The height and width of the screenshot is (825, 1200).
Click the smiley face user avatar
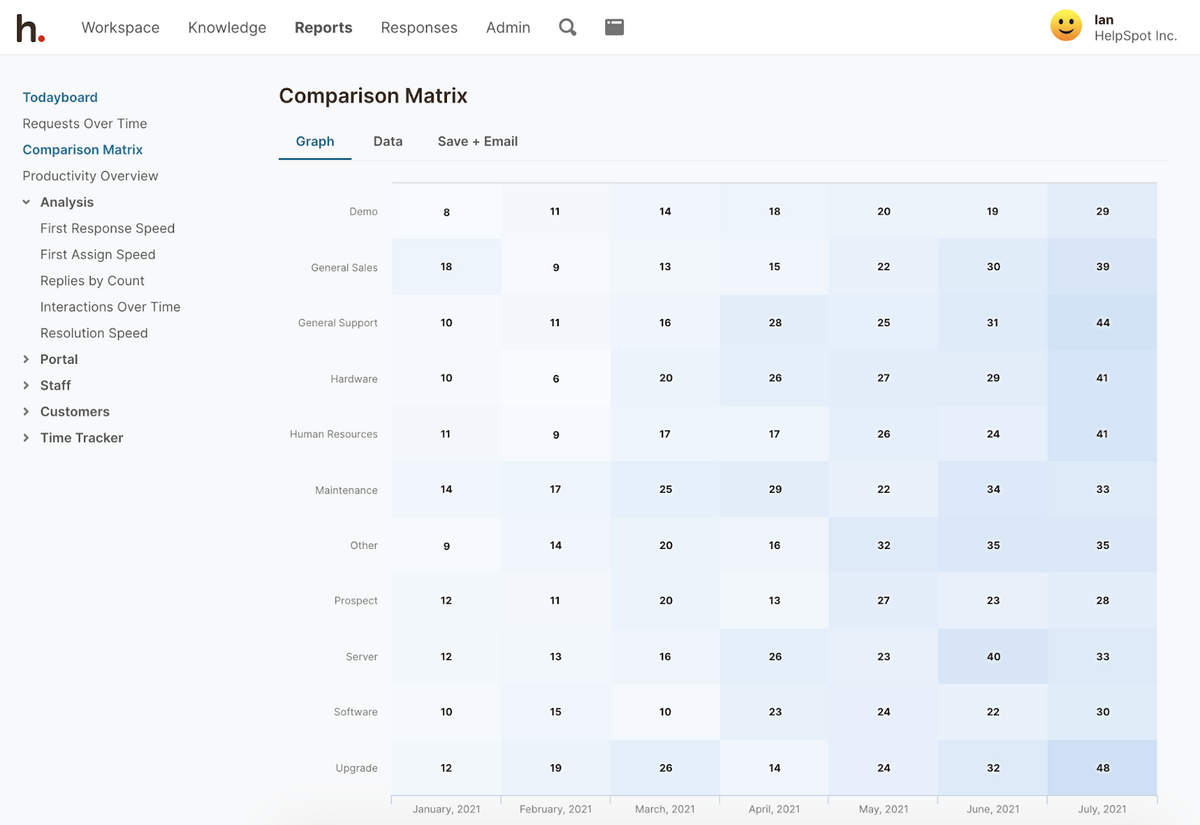(x=1066, y=27)
